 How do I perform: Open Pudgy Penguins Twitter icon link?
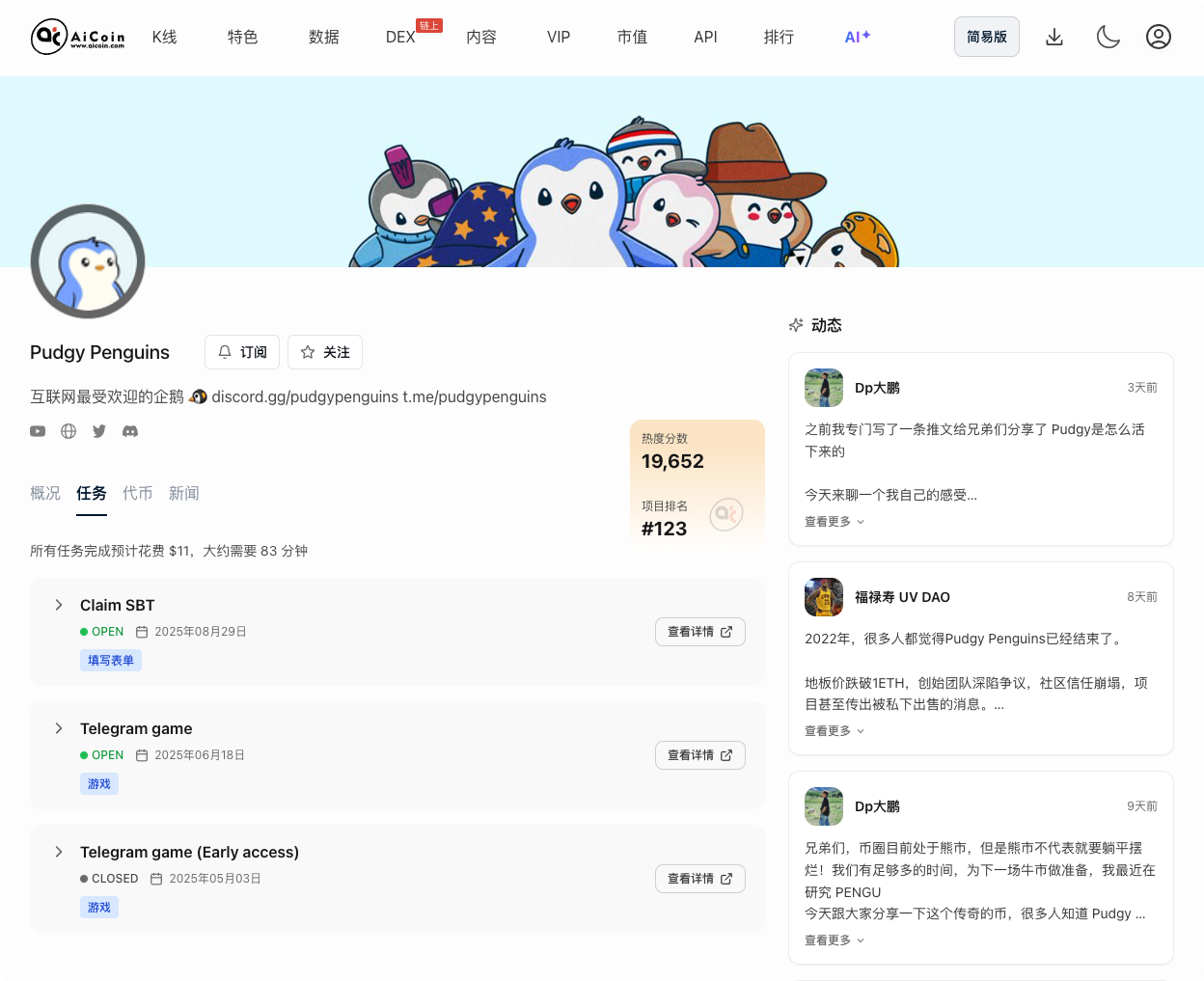(99, 431)
